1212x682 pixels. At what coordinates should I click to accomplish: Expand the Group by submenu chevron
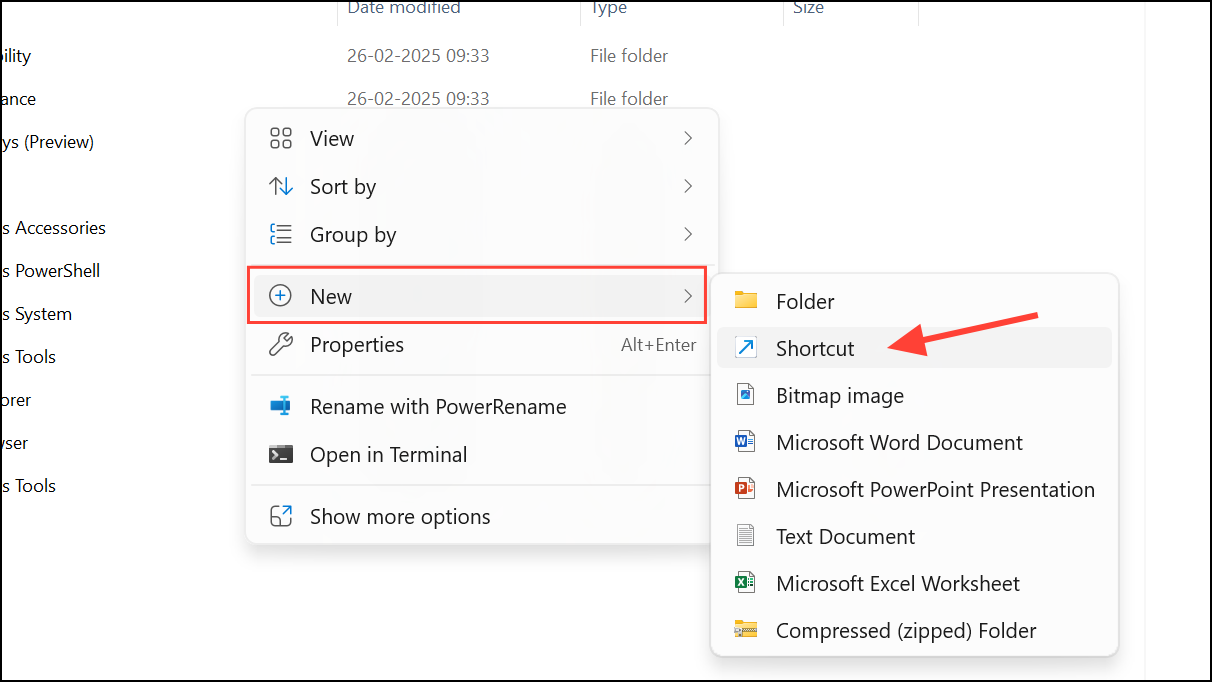pos(688,234)
